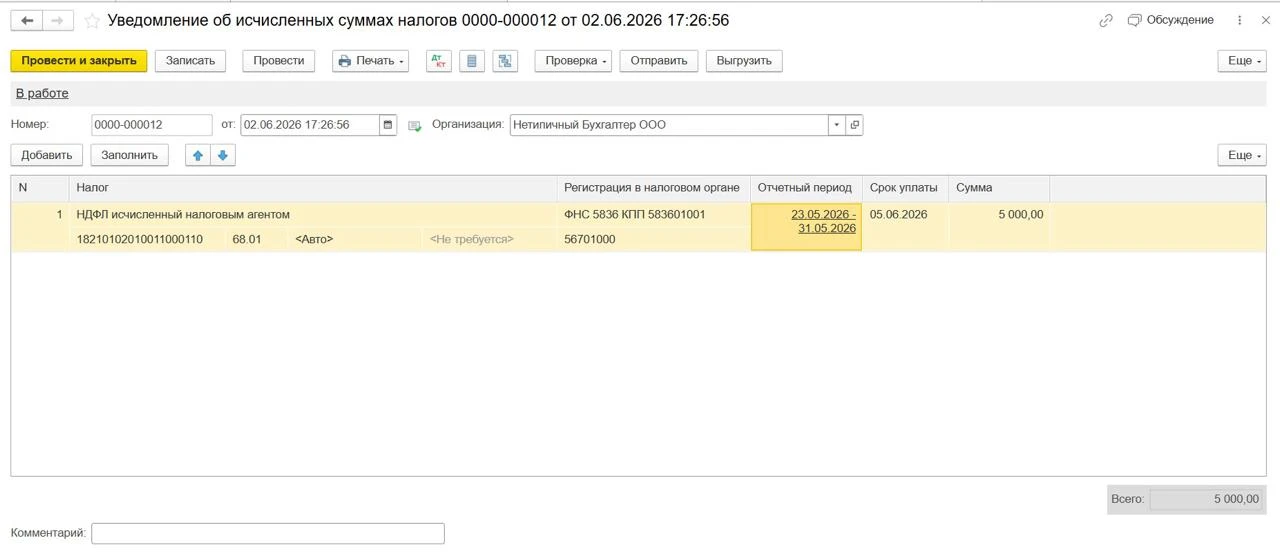
Task: Edit the Номер field
Action: (x=151, y=125)
